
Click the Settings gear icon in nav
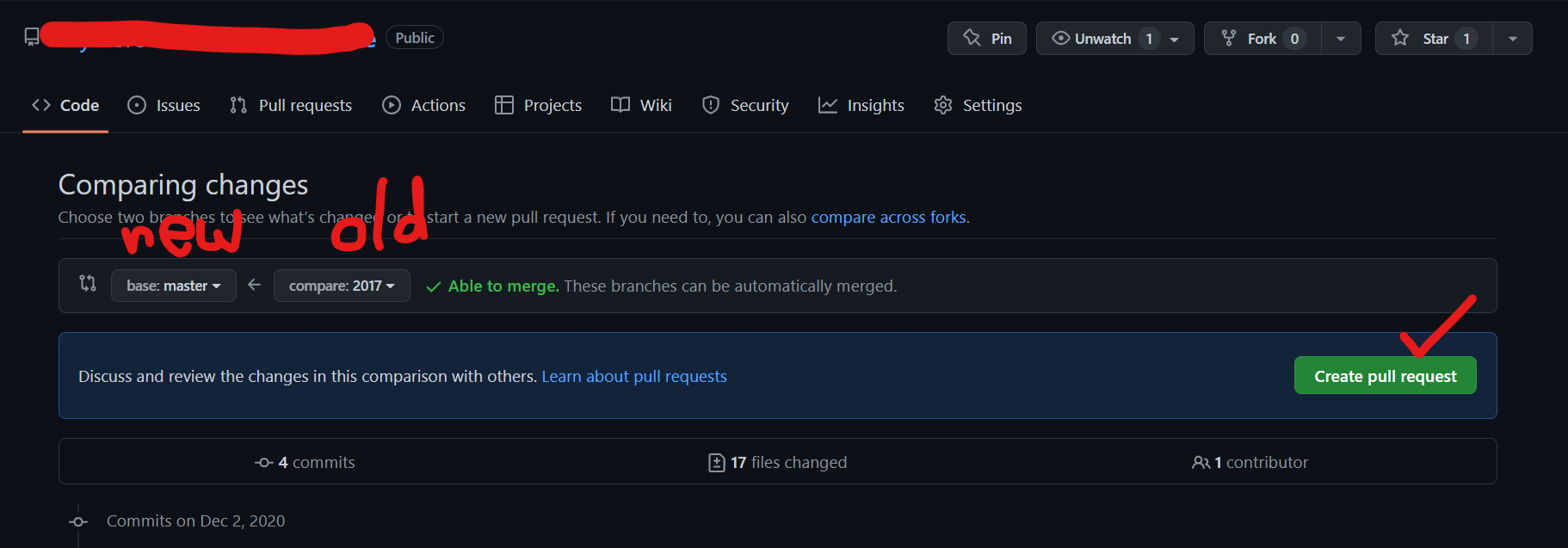pos(943,105)
